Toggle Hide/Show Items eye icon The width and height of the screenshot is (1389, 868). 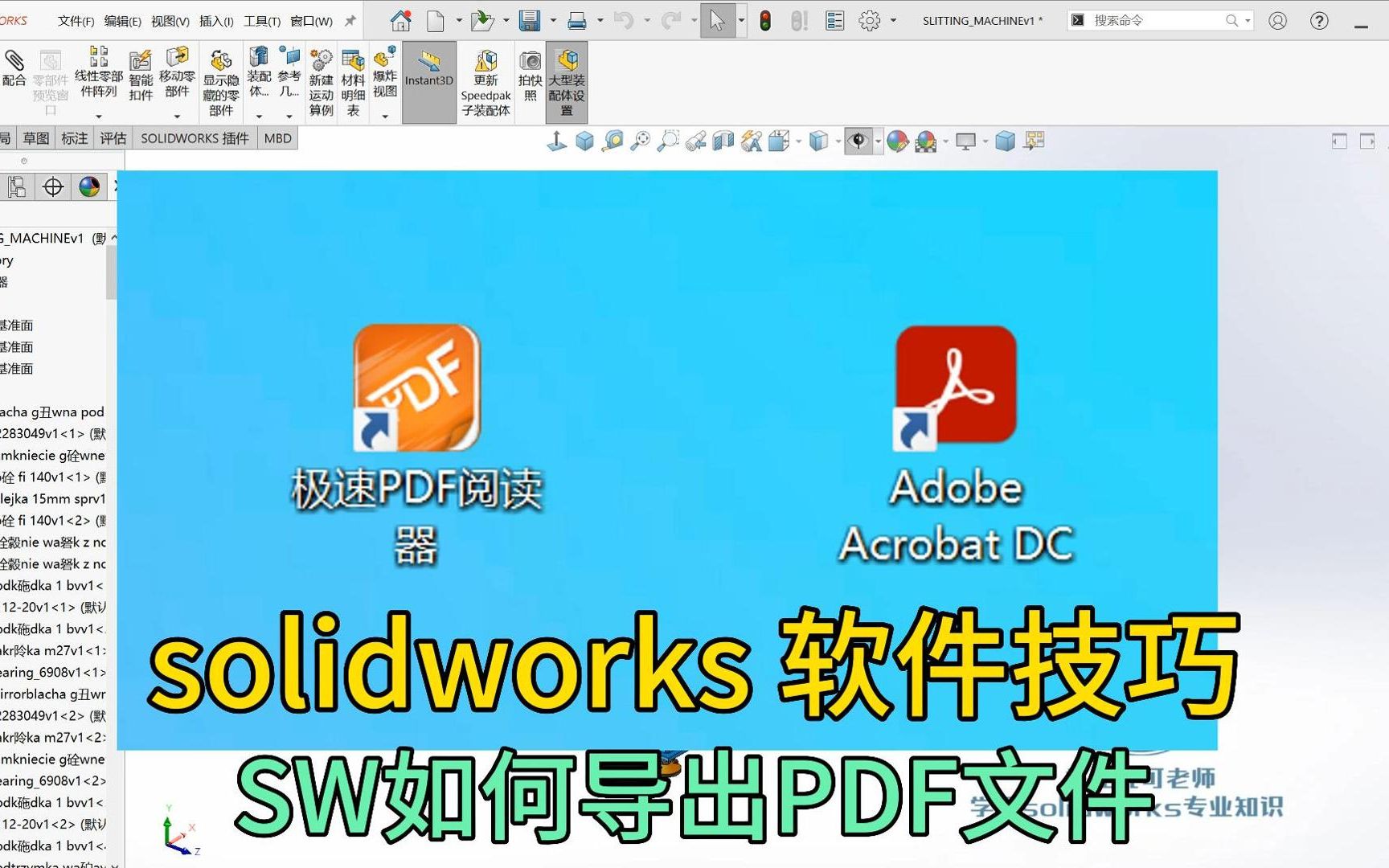tap(858, 141)
